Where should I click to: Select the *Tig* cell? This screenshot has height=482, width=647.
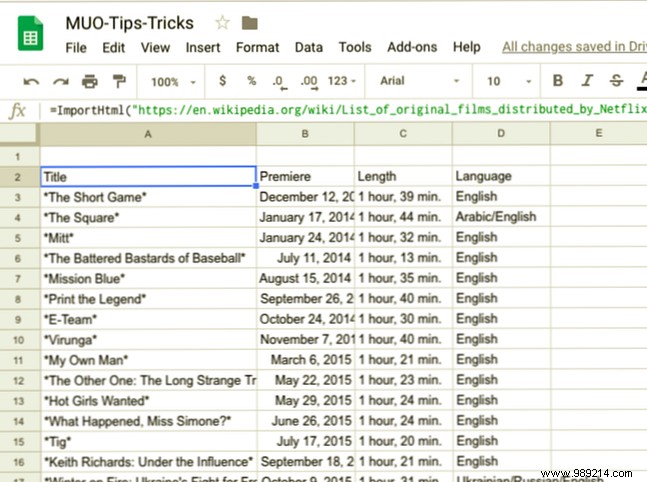[x=148, y=442]
